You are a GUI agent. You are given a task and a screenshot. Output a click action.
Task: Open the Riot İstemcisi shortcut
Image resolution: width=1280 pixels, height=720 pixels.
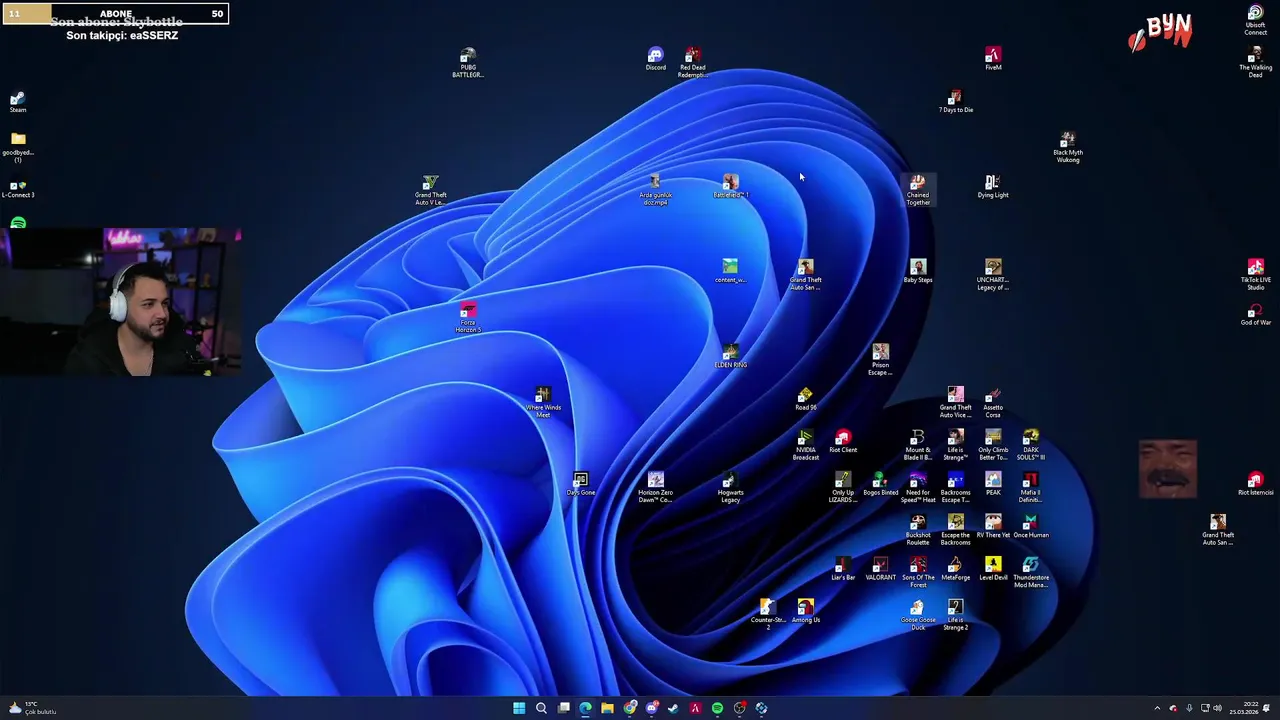point(1255,484)
